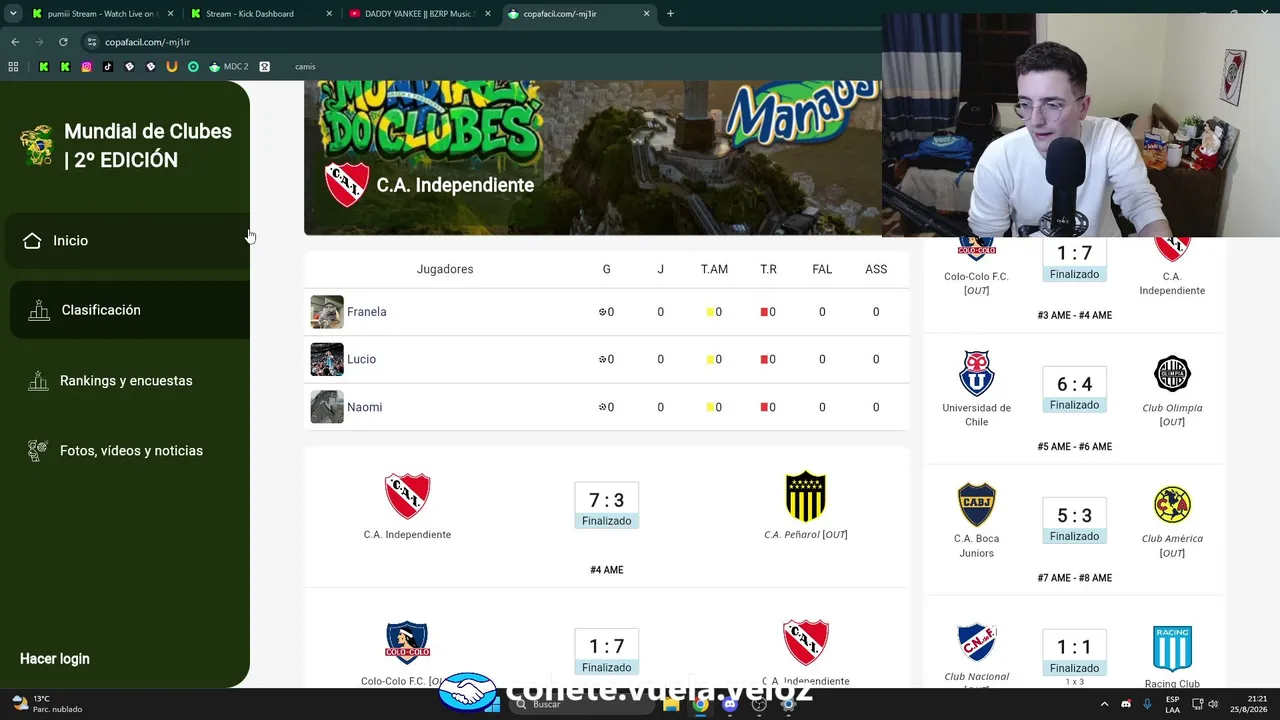Image resolution: width=1280 pixels, height=720 pixels.
Task: Click the Mundial de Clubes tournament logo
Action: 37,146
